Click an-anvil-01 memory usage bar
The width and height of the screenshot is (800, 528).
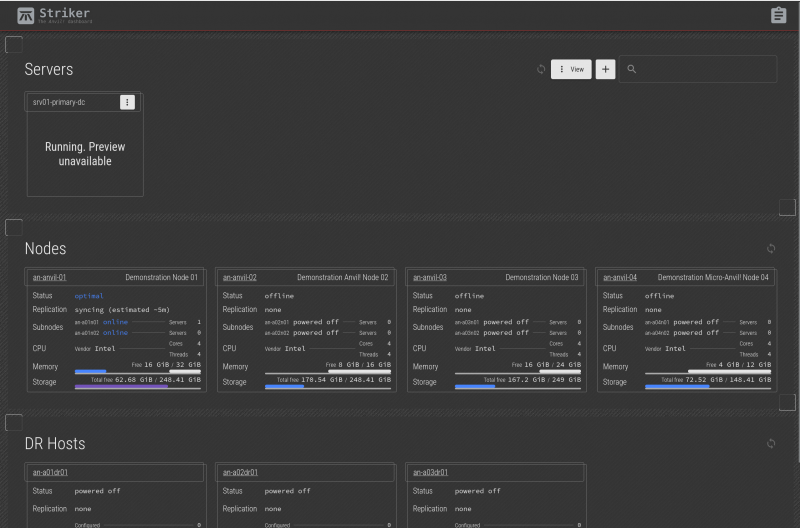[138, 372]
